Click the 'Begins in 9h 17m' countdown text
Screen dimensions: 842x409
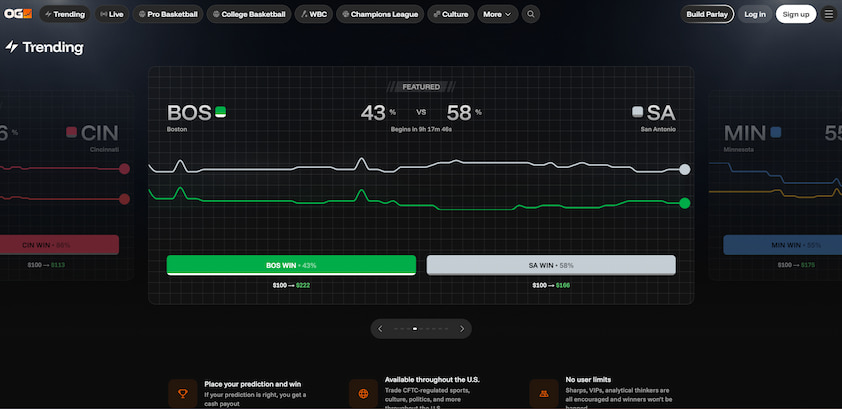[421, 129]
